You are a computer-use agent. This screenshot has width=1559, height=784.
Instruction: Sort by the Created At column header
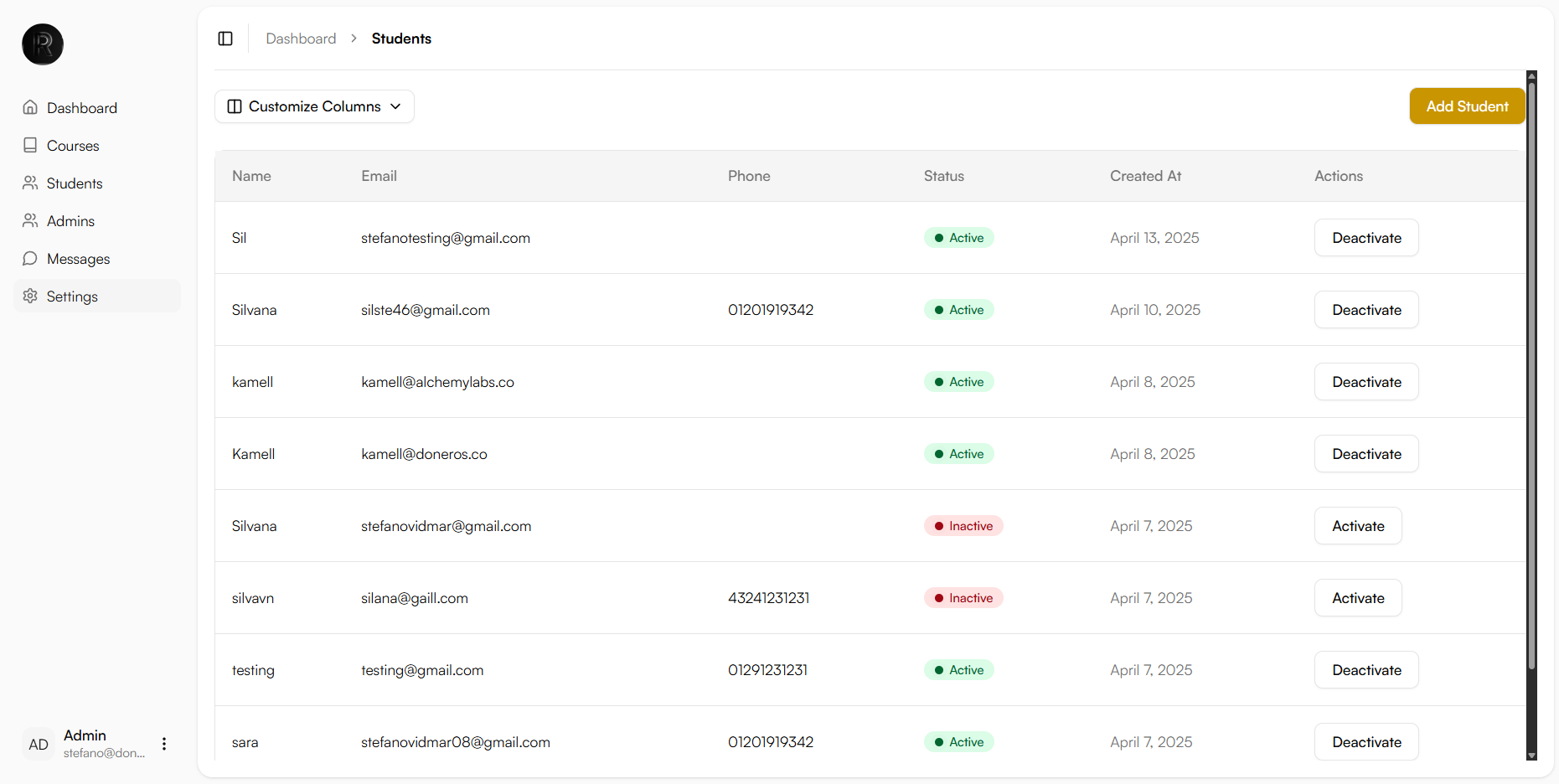[1145, 176]
